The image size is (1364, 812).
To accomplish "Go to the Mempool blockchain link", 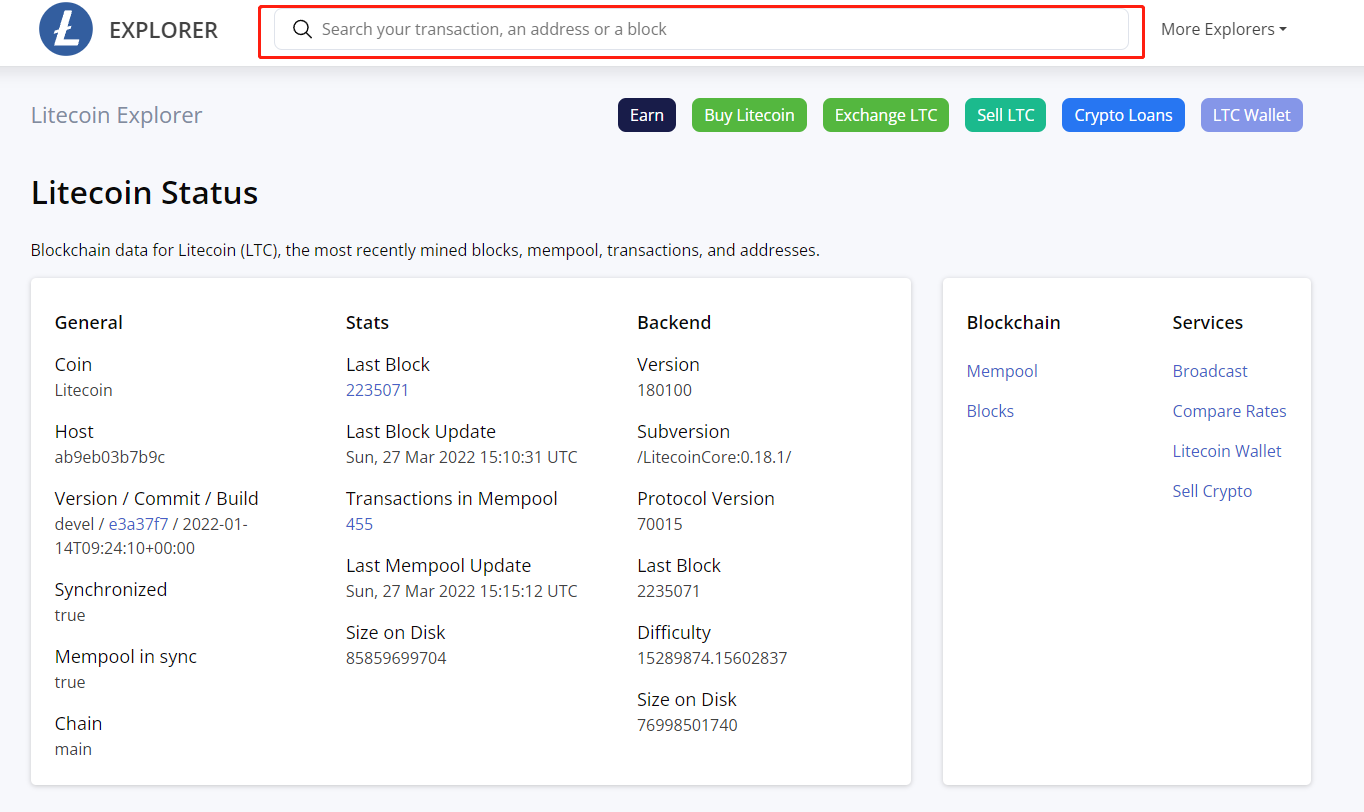I will click(x=1002, y=371).
